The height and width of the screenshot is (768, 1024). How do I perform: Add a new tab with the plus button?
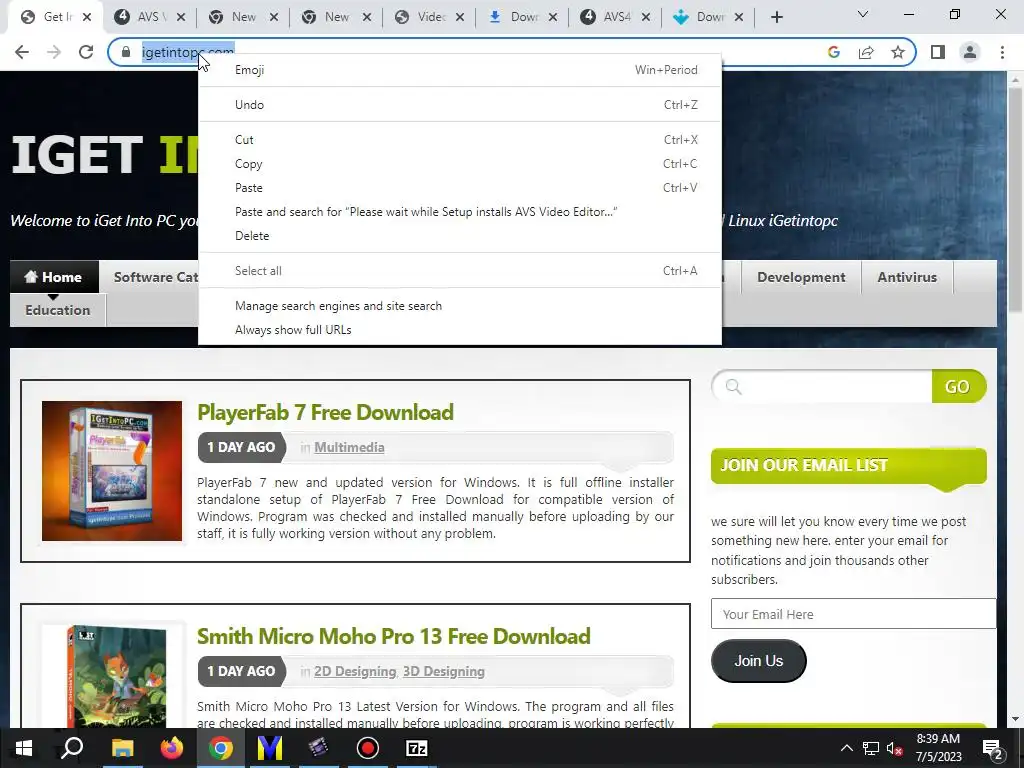(x=776, y=17)
